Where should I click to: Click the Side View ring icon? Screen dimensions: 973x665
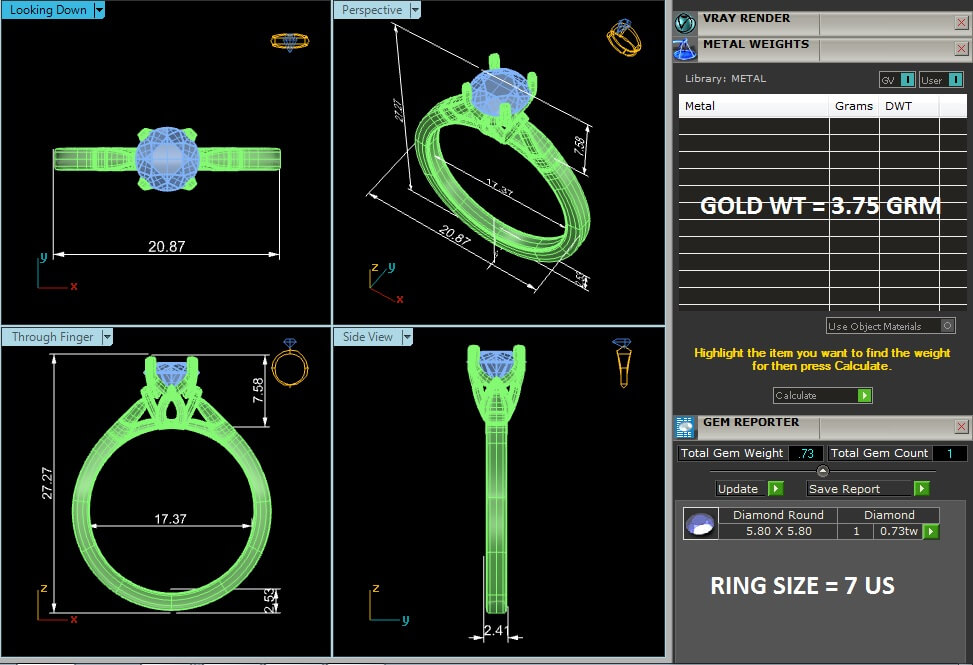622,363
